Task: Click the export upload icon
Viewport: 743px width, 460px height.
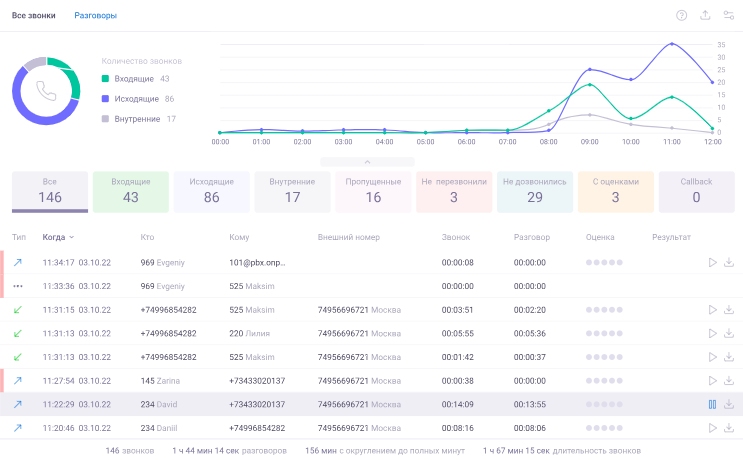Action: [x=705, y=15]
